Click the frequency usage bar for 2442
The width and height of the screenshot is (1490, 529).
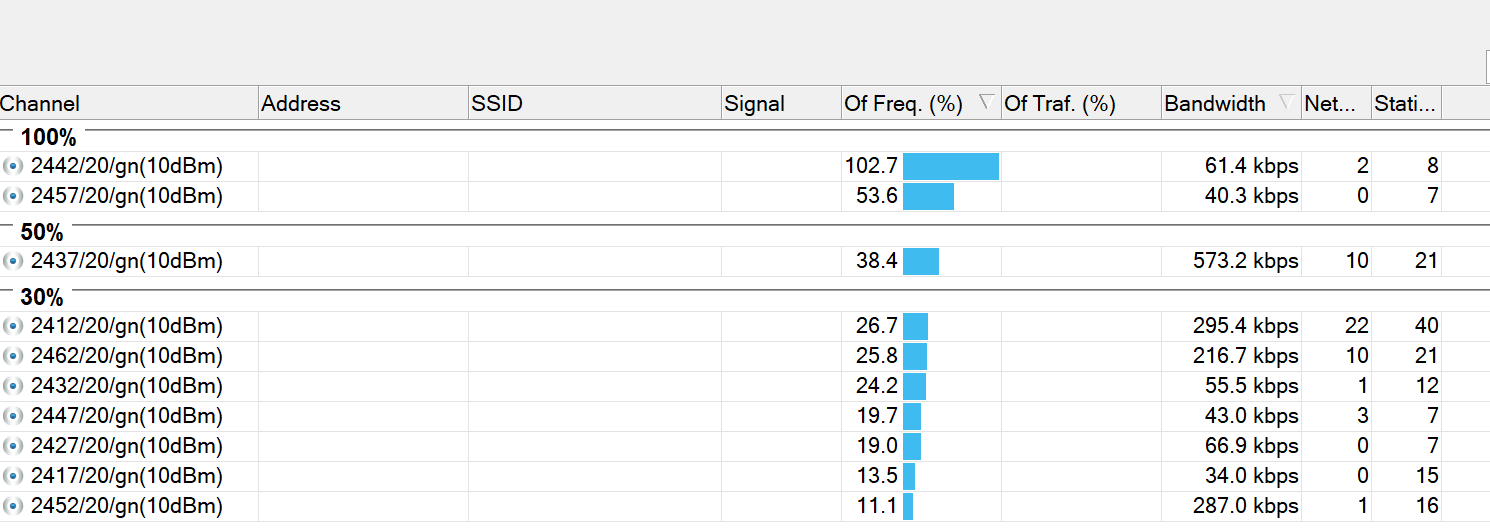[x=950, y=167]
